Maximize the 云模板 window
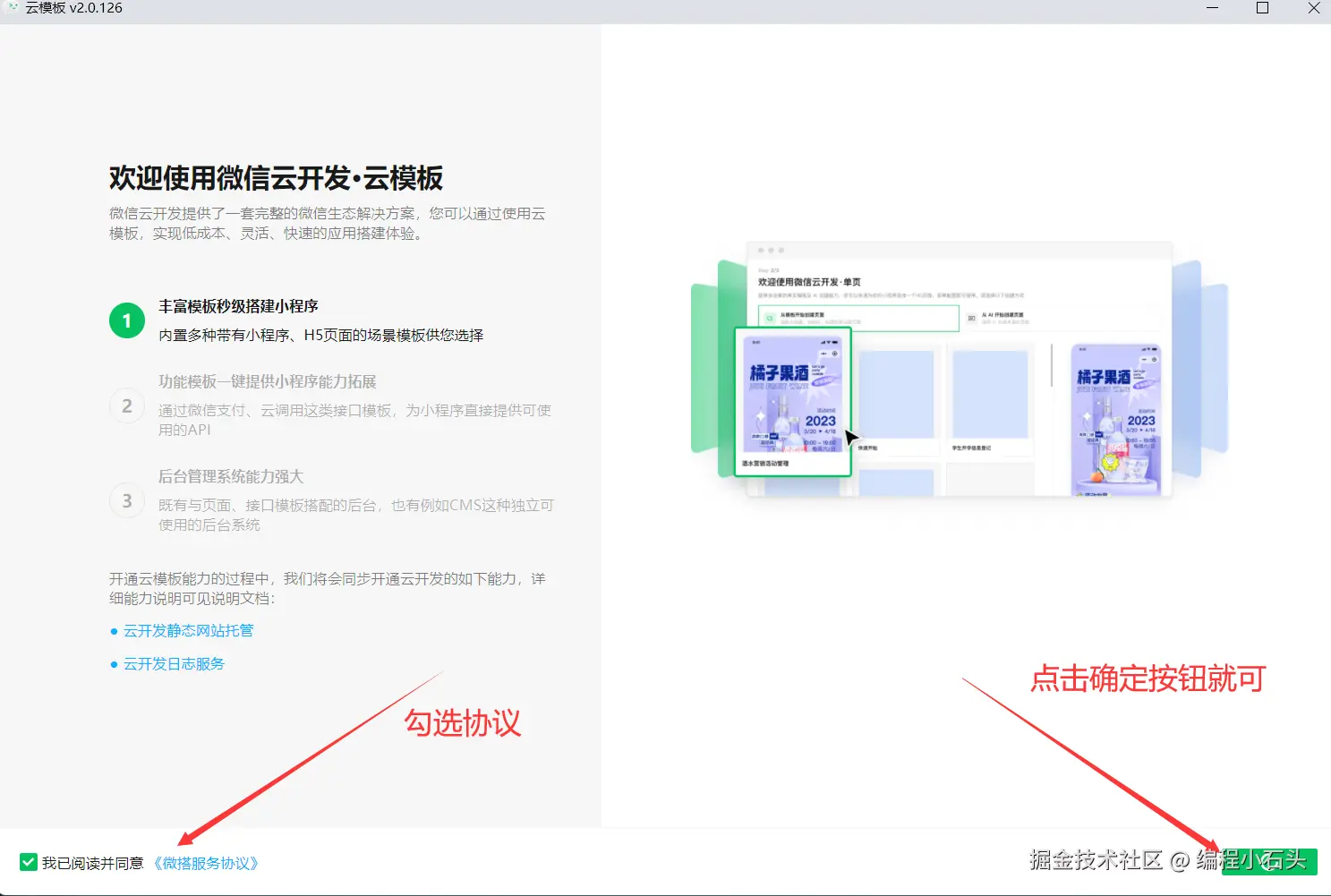Image resolution: width=1331 pixels, height=896 pixels. click(1262, 8)
